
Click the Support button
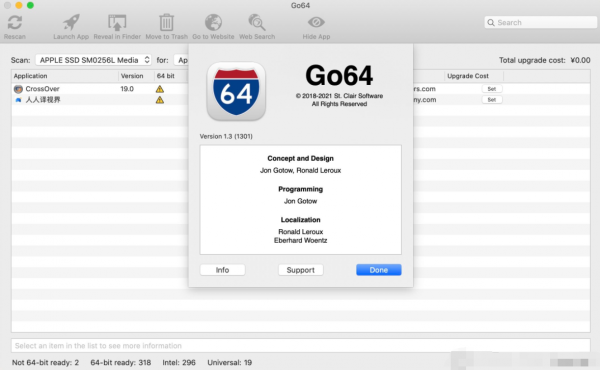(300, 270)
